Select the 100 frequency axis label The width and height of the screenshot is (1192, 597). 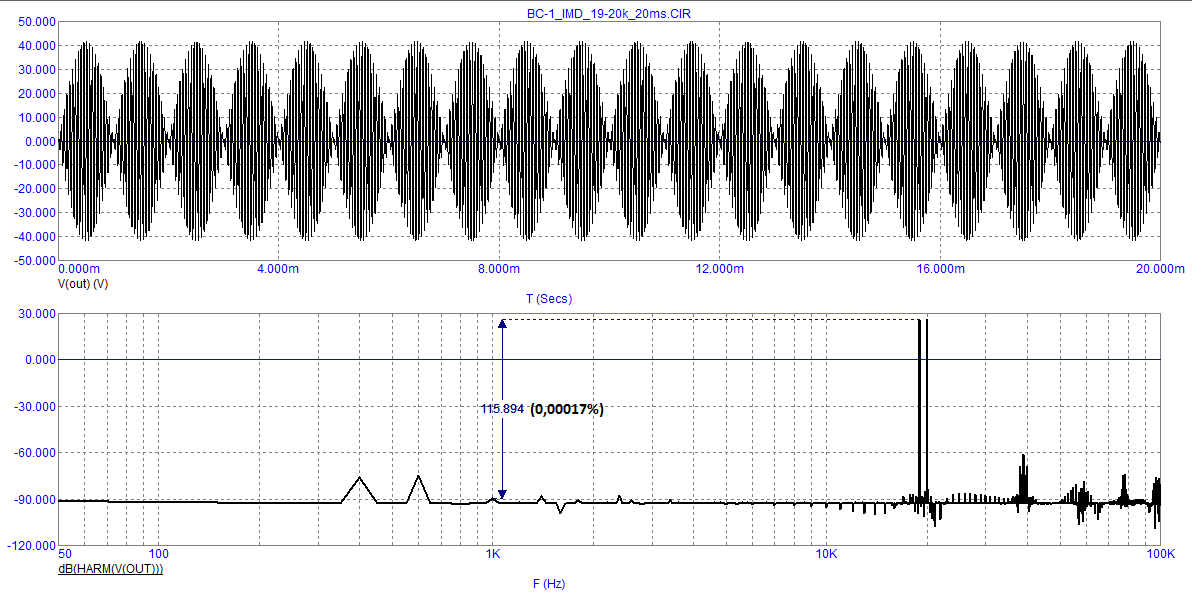coord(158,553)
